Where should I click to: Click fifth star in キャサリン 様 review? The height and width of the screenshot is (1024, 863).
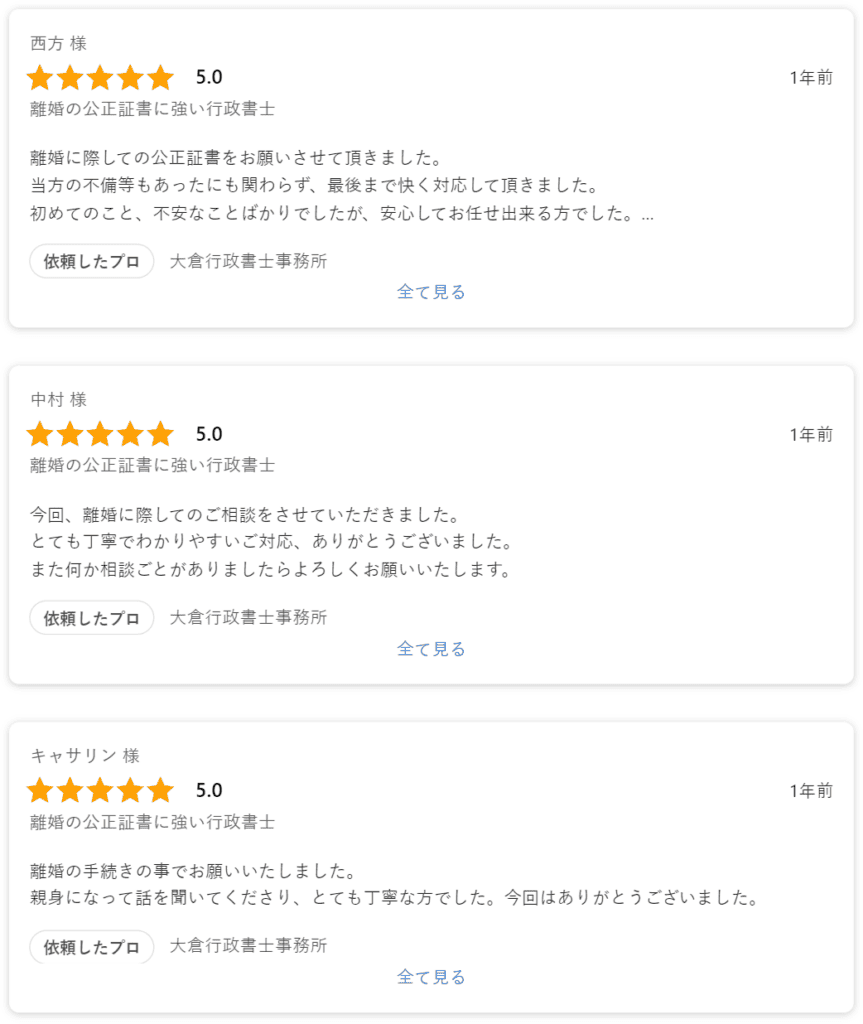coord(160,791)
